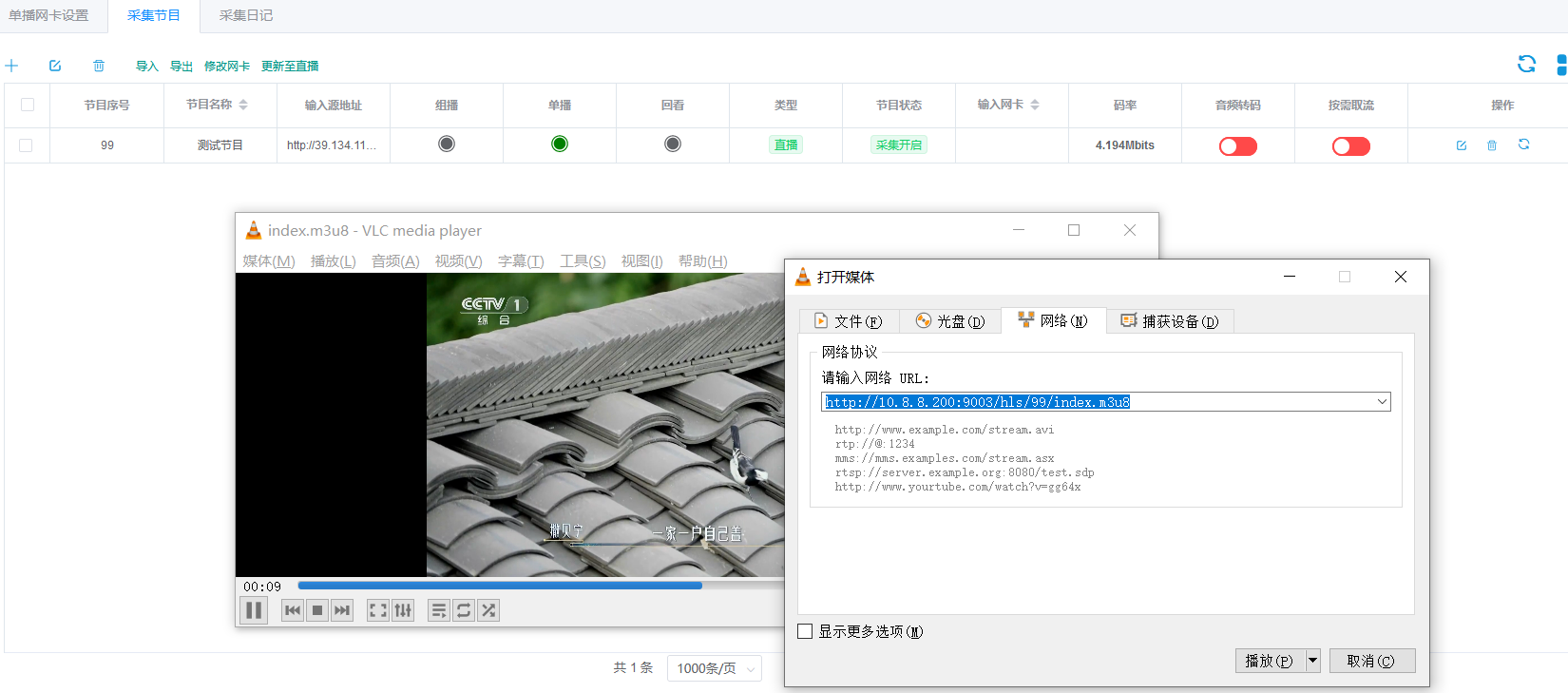Click the trash icon in top toolbar
Image resolution: width=1568 pixels, height=693 pixels.
click(99, 66)
